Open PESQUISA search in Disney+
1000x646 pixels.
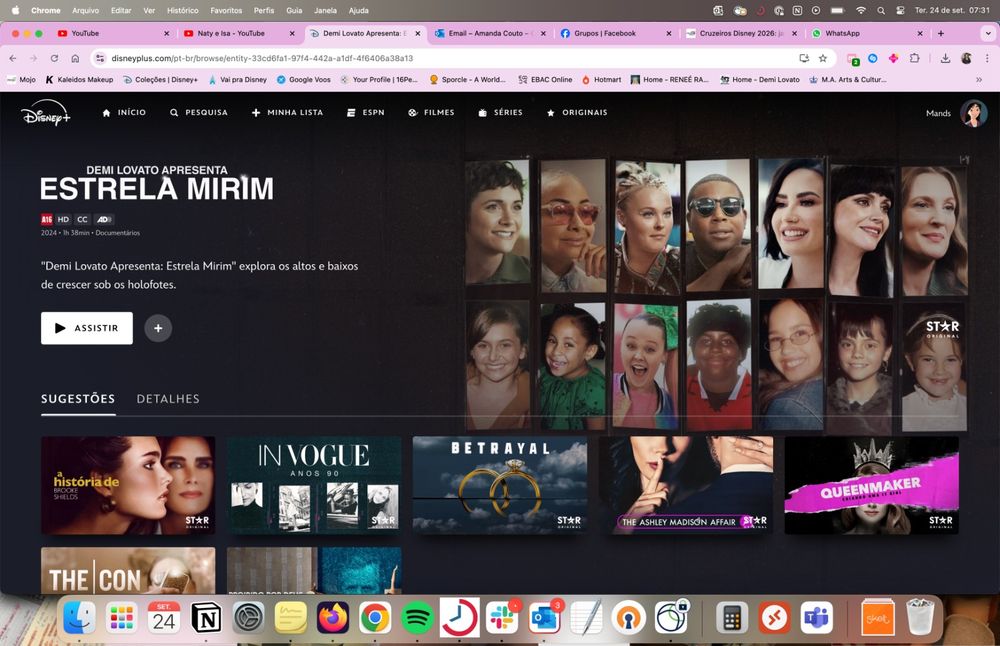pos(199,112)
